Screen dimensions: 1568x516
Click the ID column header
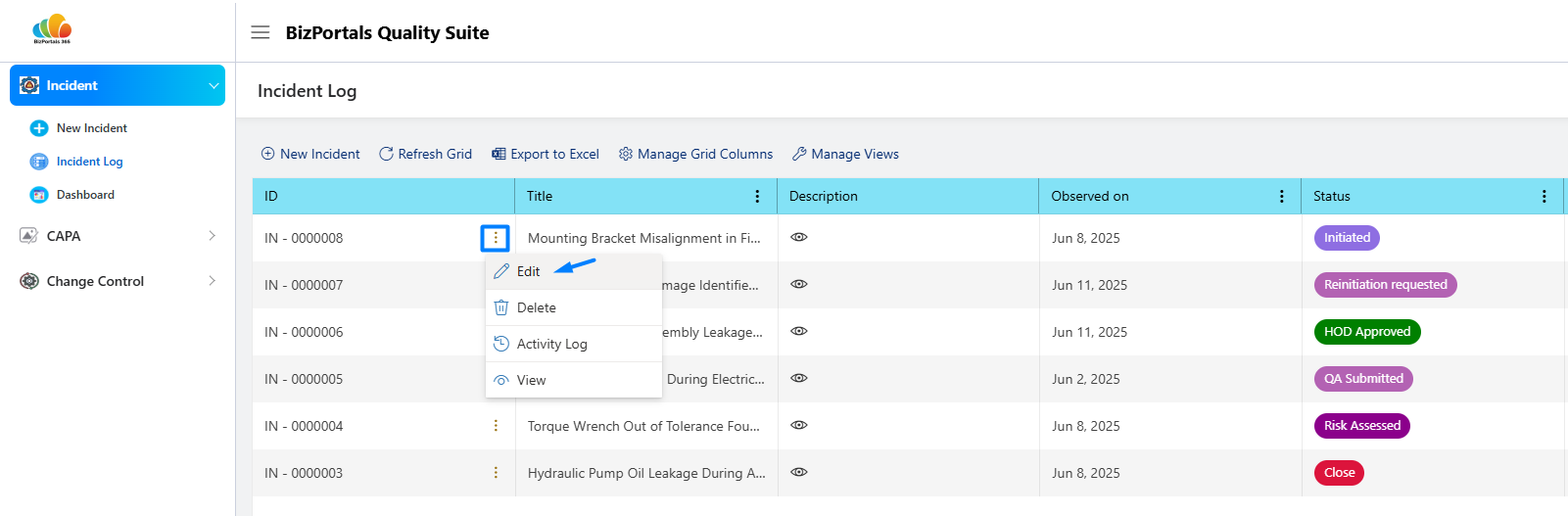click(x=384, y=196)
